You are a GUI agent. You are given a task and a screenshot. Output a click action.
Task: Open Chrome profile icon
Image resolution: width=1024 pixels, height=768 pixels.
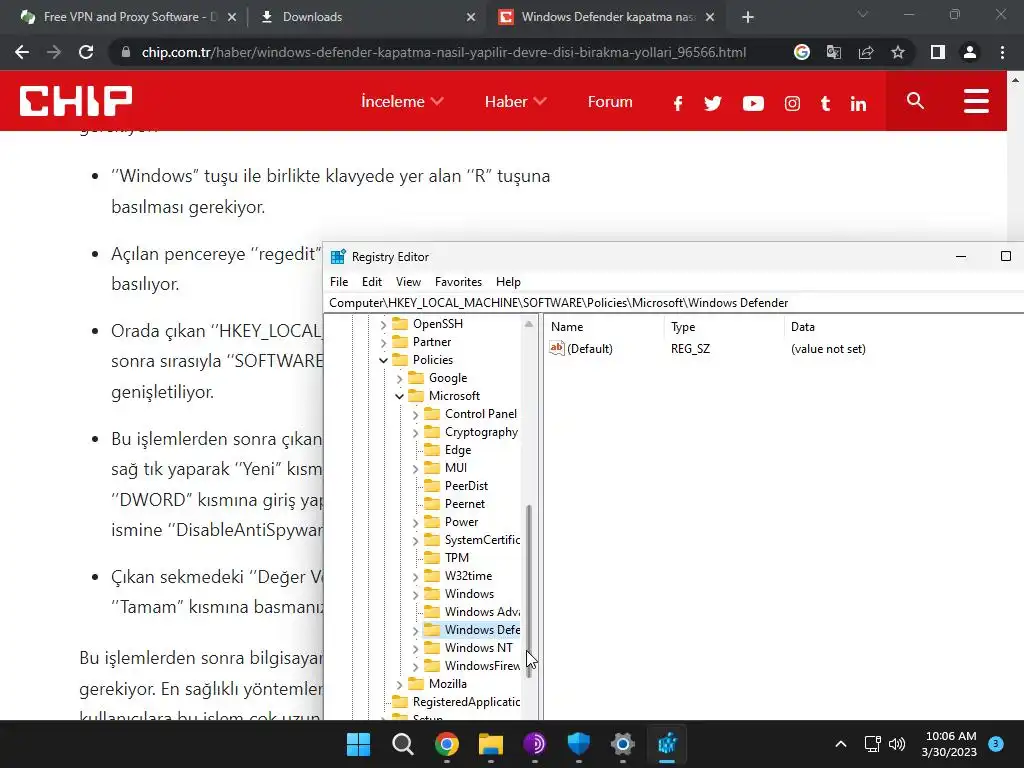(x=970, y=52)
